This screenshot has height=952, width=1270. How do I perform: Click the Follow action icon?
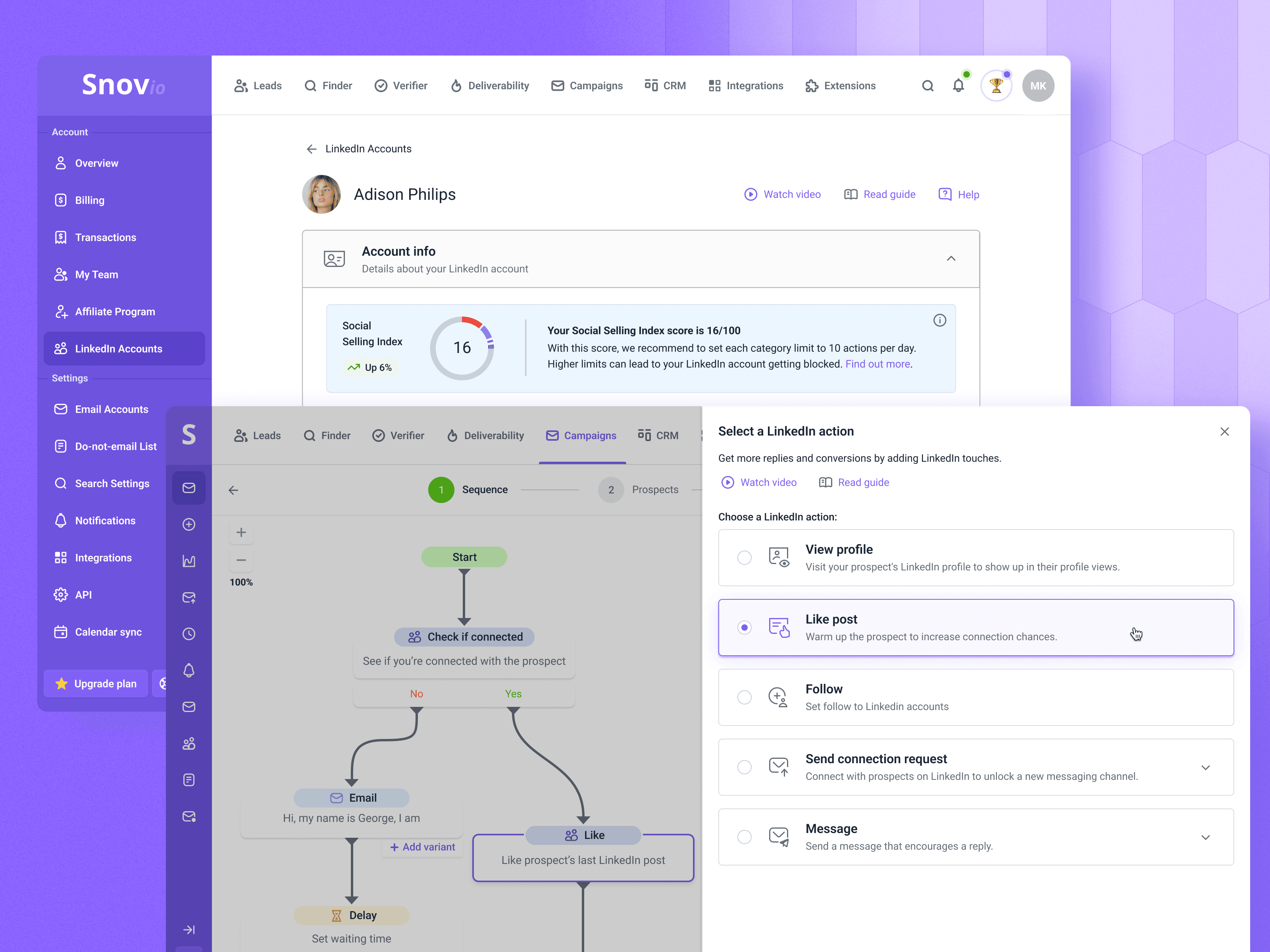tap(778, 697)
